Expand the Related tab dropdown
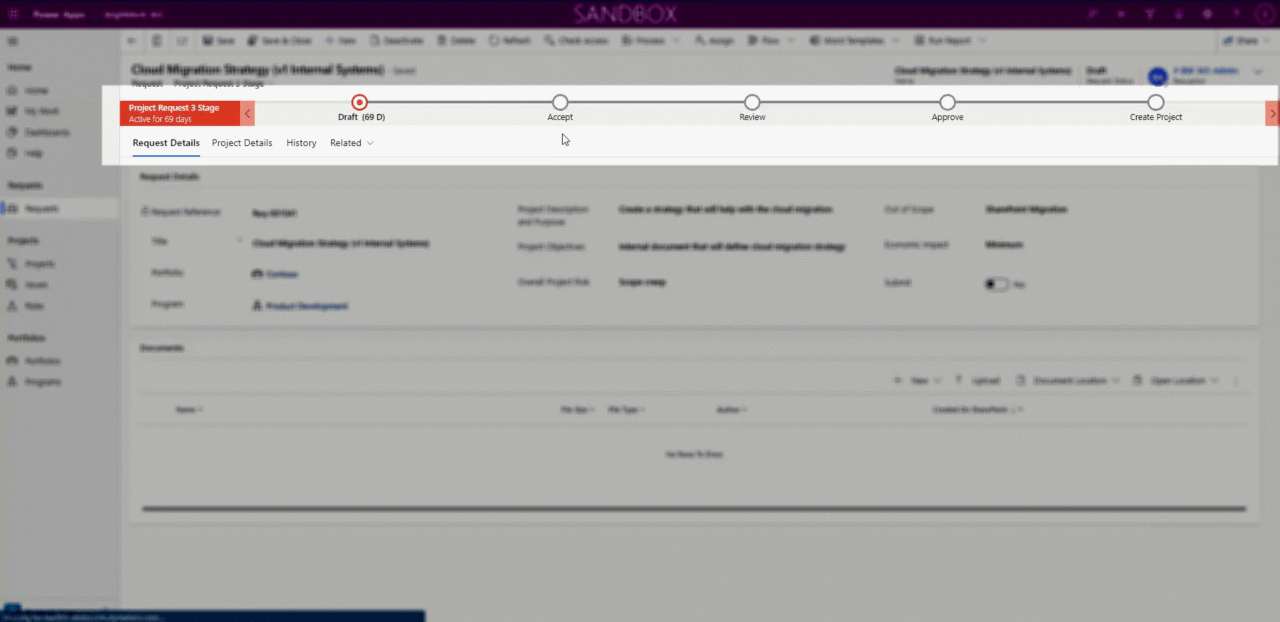This screenshot has width=1280, height=622. pyautogui.click(x=351, y=142)
